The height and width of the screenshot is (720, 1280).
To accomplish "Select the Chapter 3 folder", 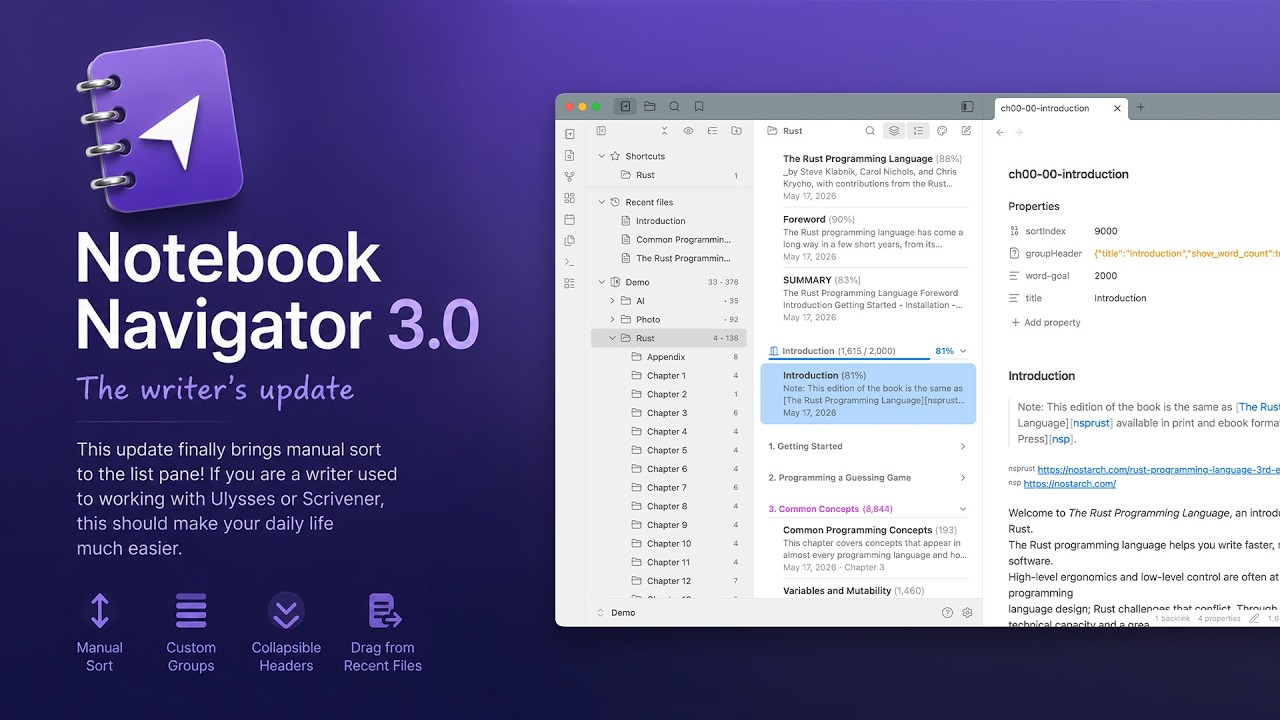I will click(669, 413).
